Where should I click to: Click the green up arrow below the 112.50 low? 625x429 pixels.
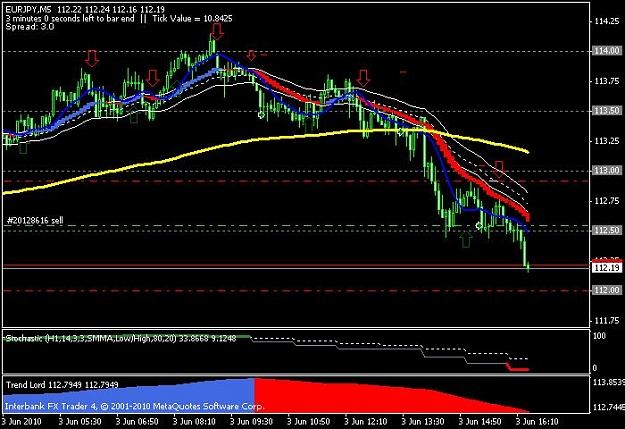[466, 239]
